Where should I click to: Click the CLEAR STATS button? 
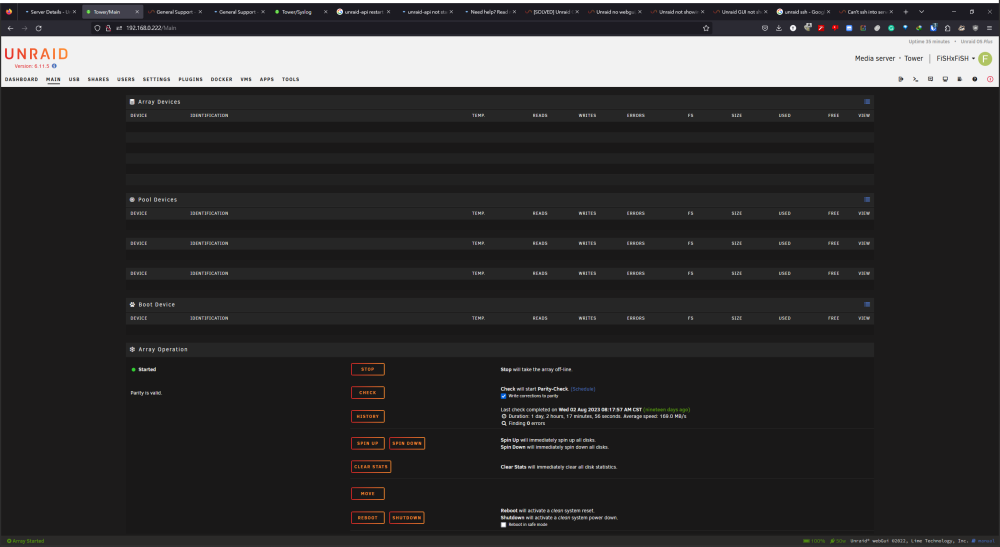[x=371, y=467]
